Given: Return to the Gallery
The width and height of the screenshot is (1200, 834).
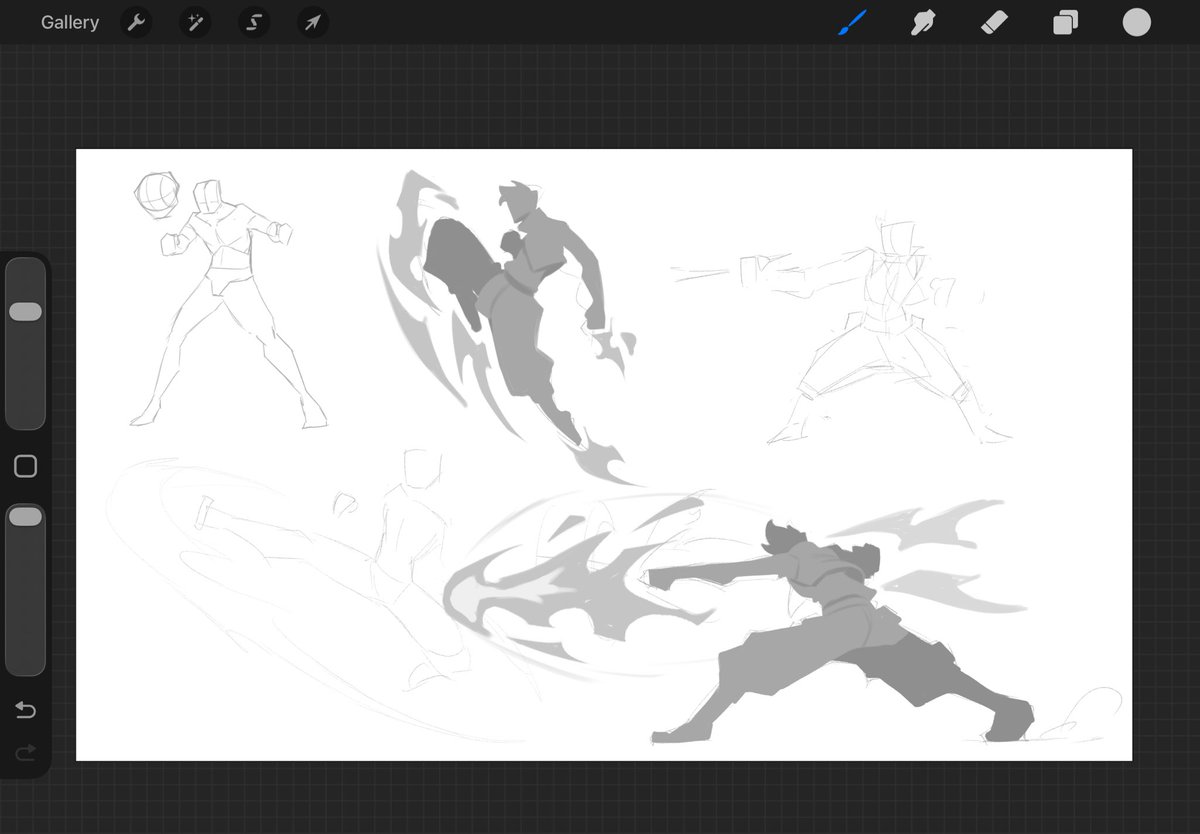Looking at the screenshot, I should coord(70,23).
